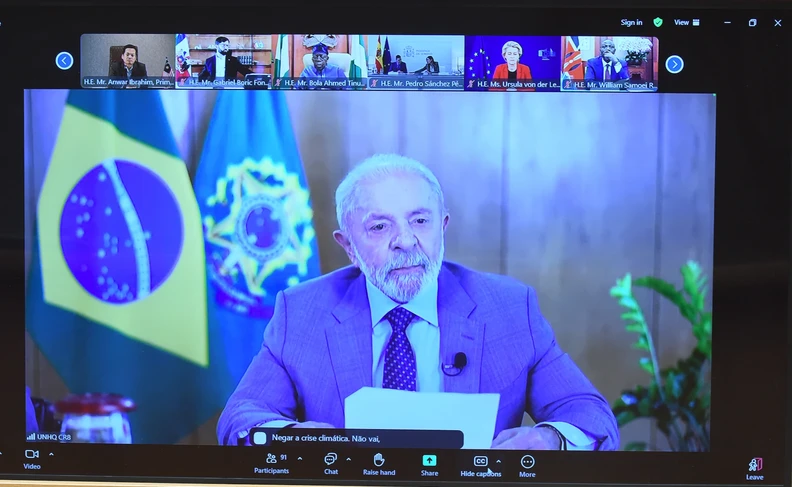The image size is (792, 487).
Task: Select William Samoei Ruto video thumbnail
Action: 610,63
